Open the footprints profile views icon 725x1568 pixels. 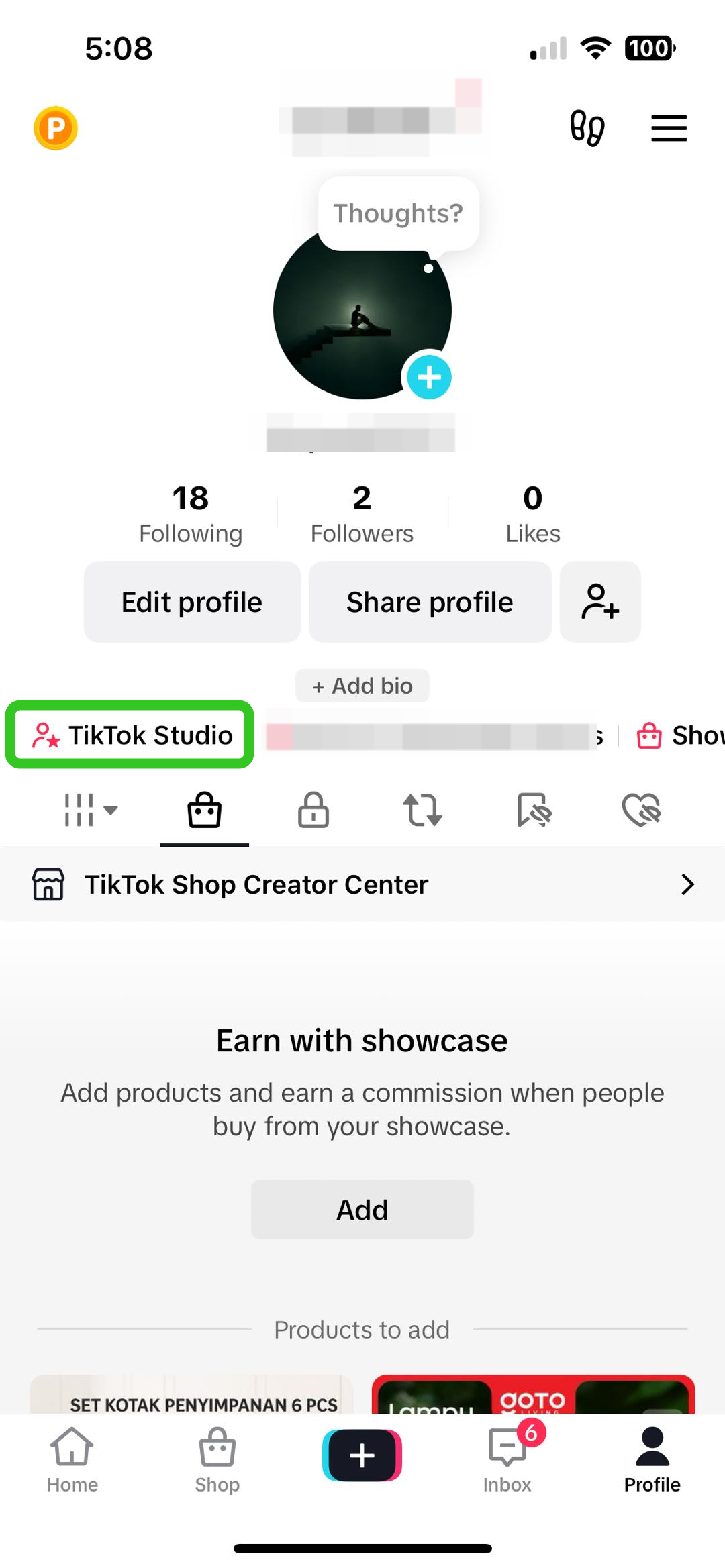point(587,128)
